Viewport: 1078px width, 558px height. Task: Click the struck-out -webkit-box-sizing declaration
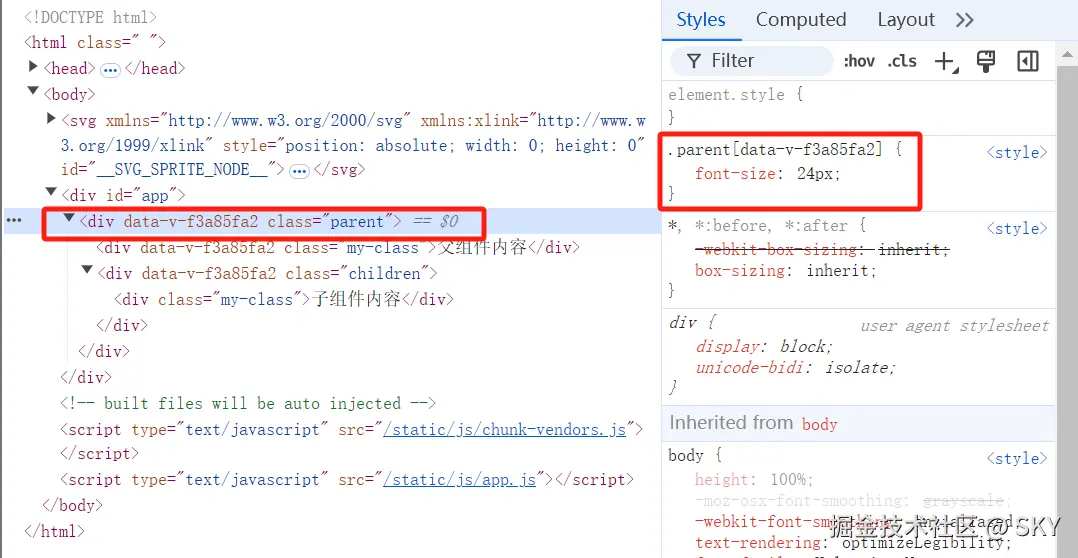[x=822, y=249]
